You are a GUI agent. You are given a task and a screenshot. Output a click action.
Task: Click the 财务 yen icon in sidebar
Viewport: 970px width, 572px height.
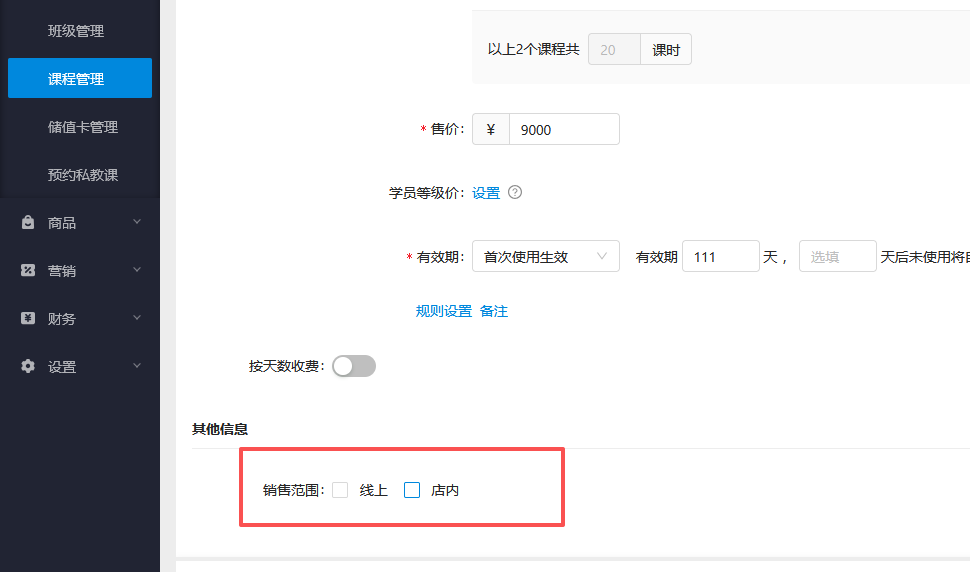tap(28, 318)
